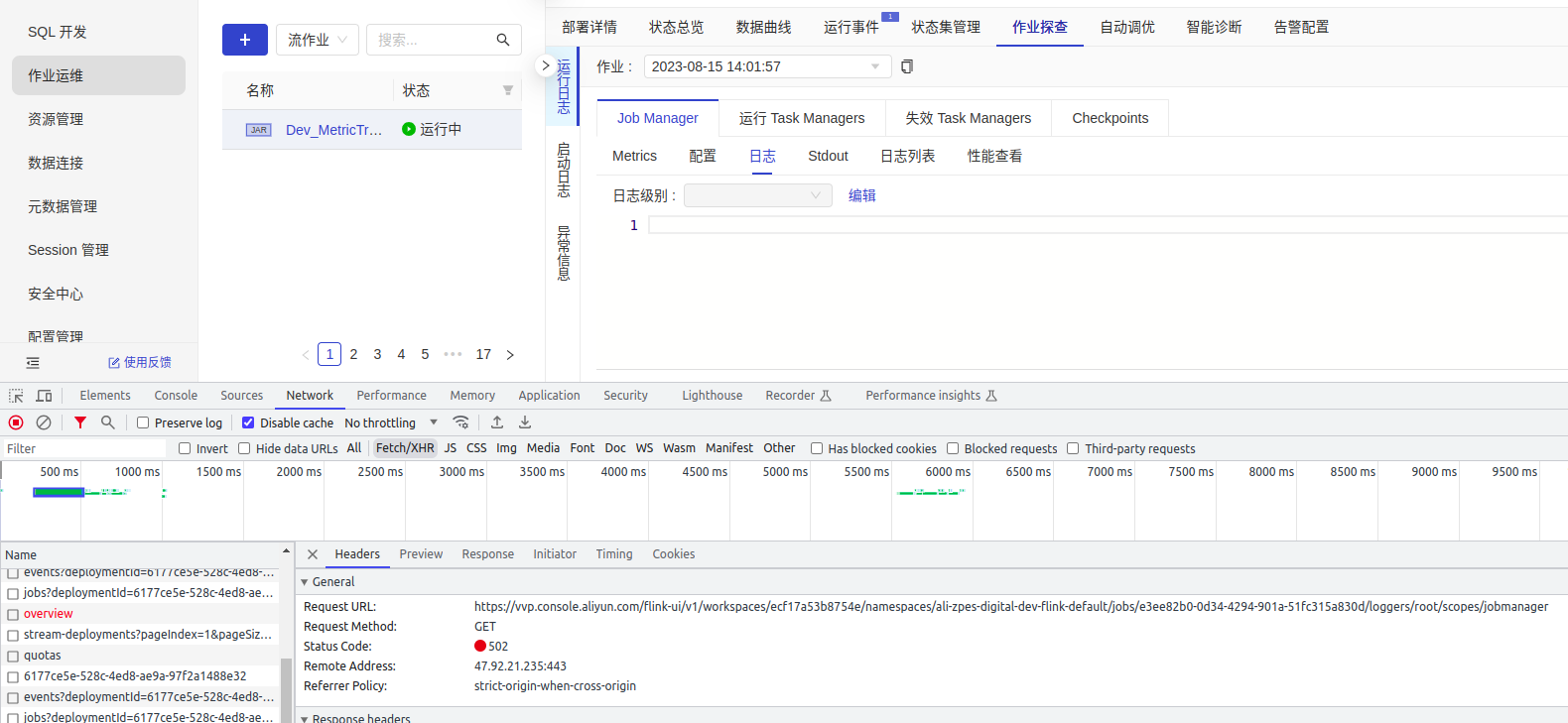Check Blocked requests checkbox
1568x723 pixels.
(x=953, y=448)
